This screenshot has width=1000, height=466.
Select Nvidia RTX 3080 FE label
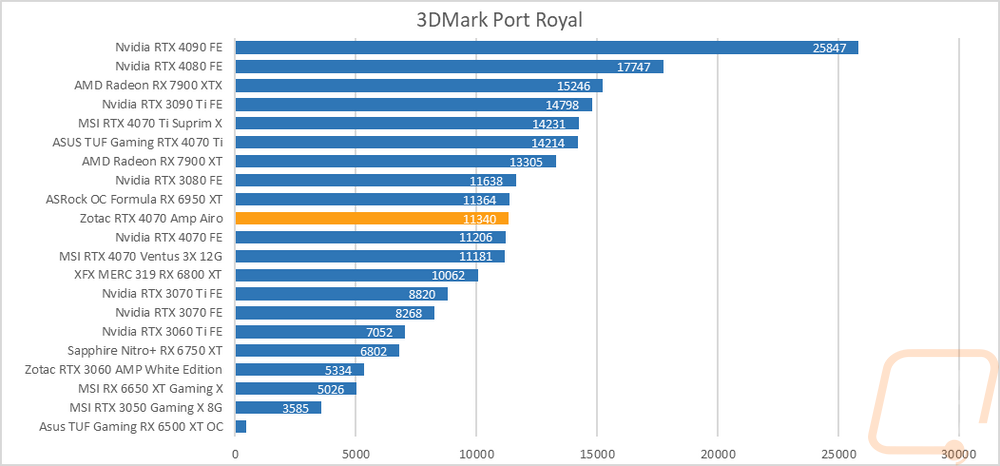pos(169,180)
